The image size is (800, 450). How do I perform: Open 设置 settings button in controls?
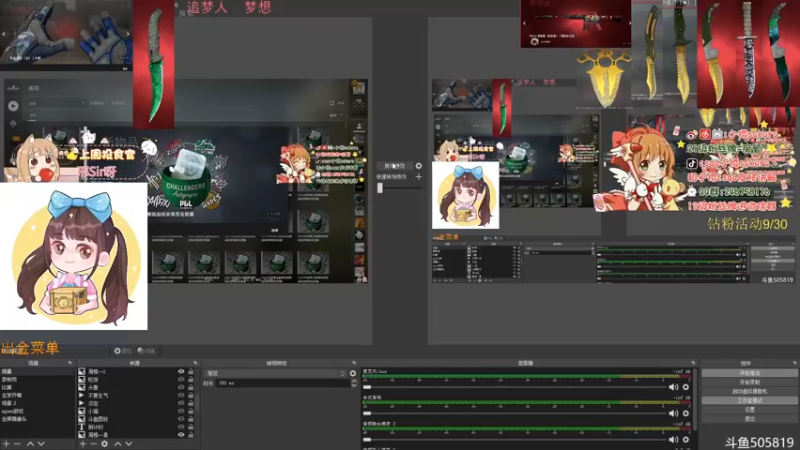(x=749, y=410)
